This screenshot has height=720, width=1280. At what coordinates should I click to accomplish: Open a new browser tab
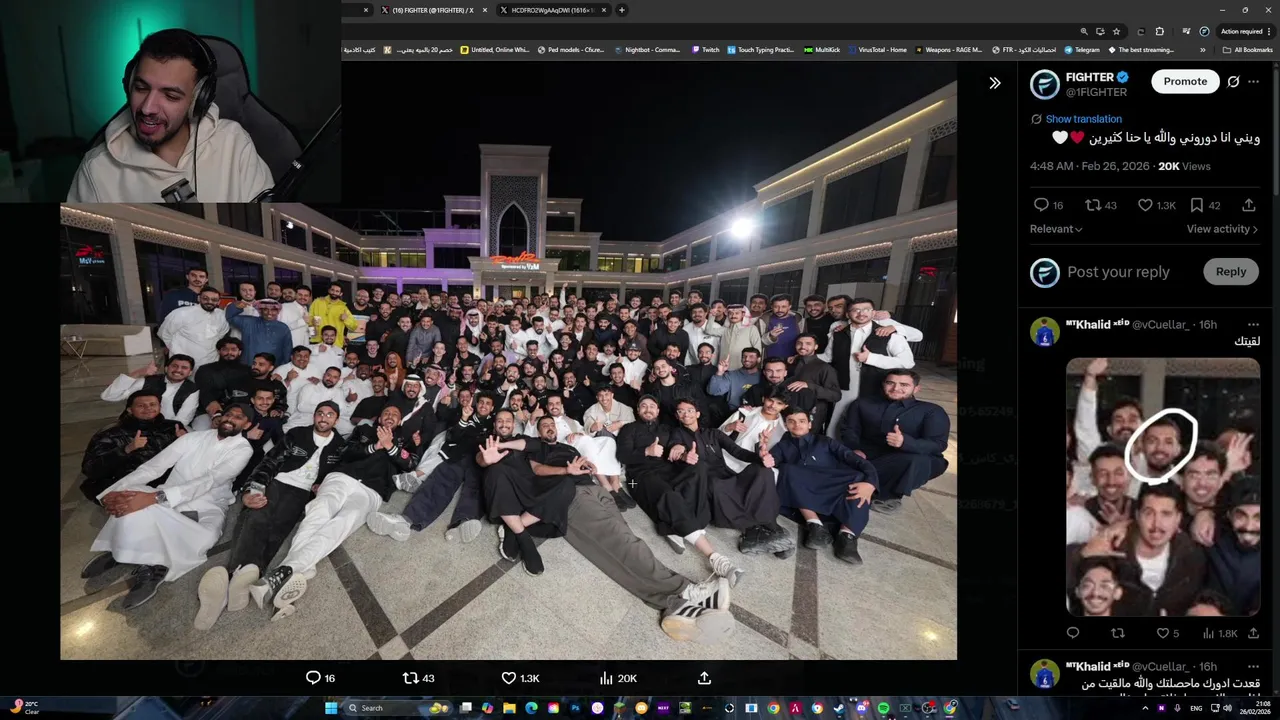[621, 10]
